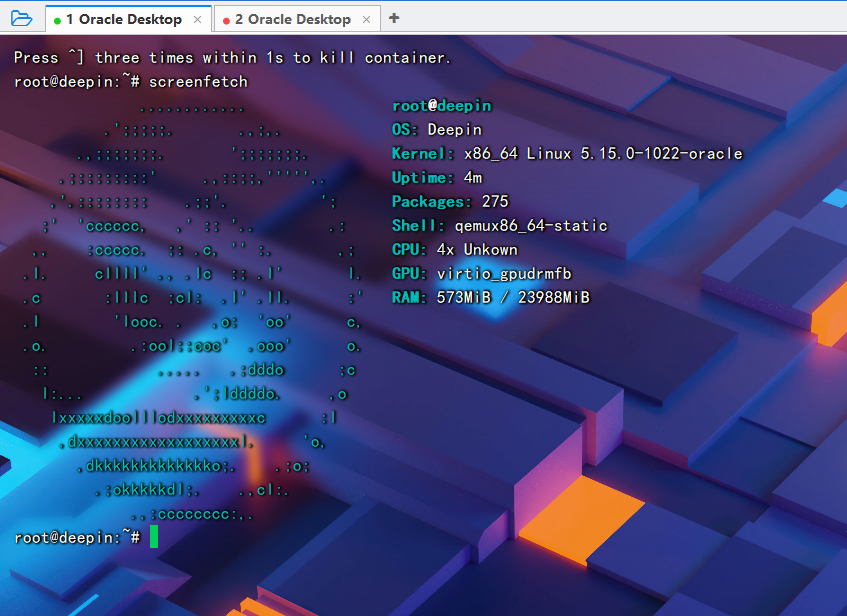Screen dimensions: 847x616
Task: Open the session folder icon
Action: tap(22, 18)
